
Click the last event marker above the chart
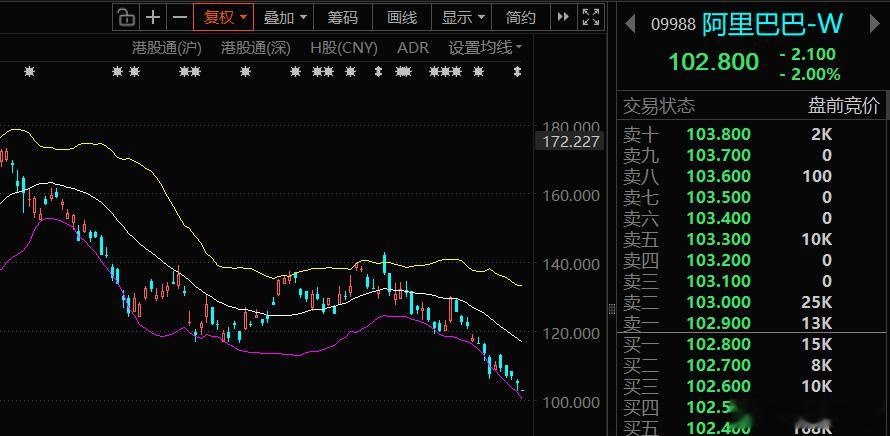click(517, 72)
